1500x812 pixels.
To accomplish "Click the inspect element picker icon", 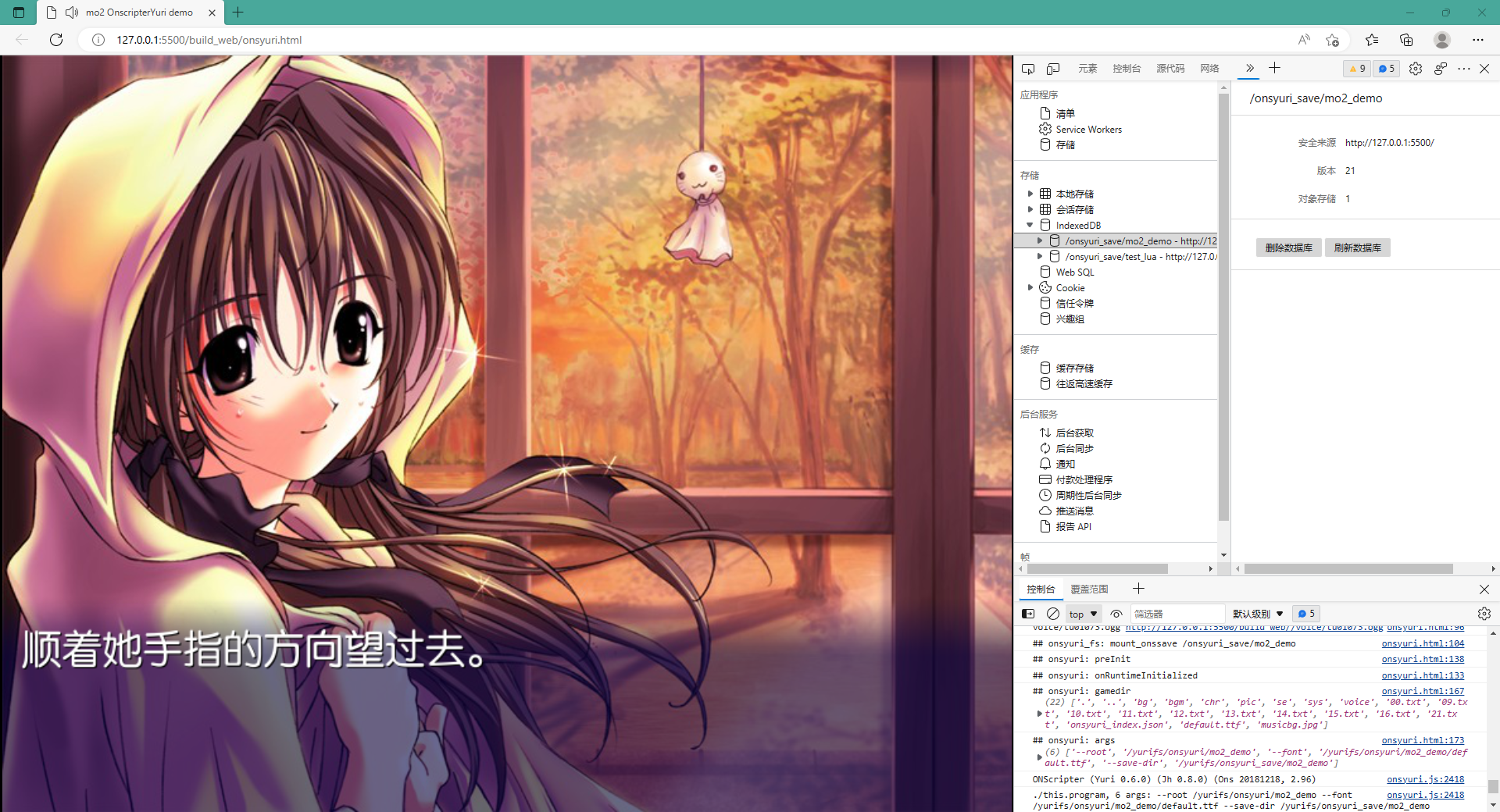I will (x=1028, y=69).
